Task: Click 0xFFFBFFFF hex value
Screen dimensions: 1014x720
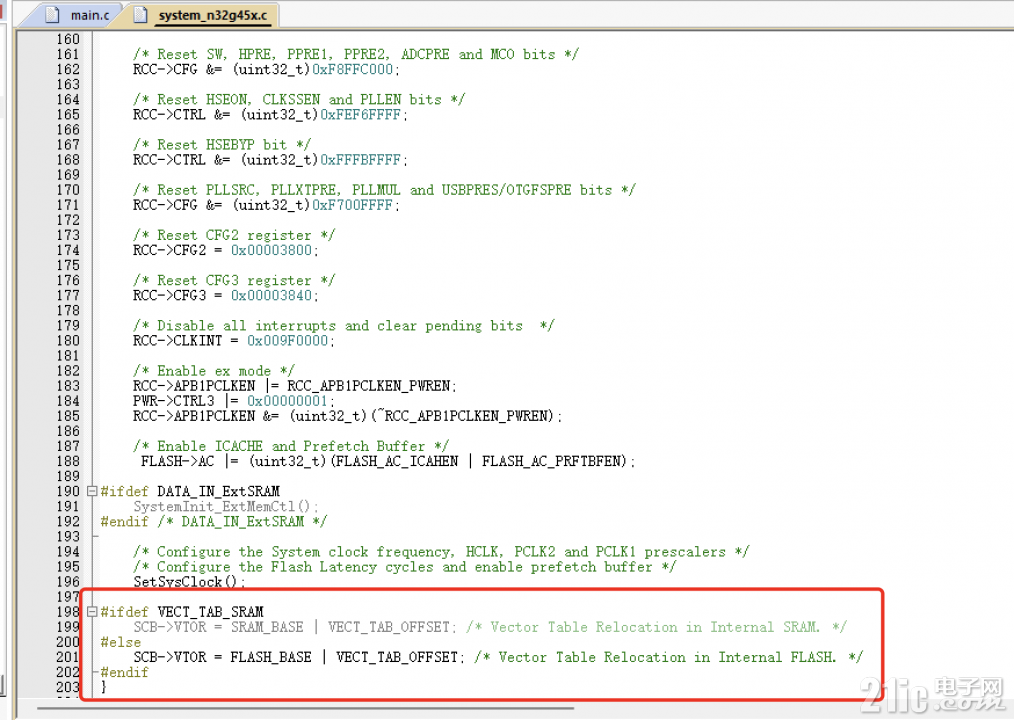Action: (360, 160)
